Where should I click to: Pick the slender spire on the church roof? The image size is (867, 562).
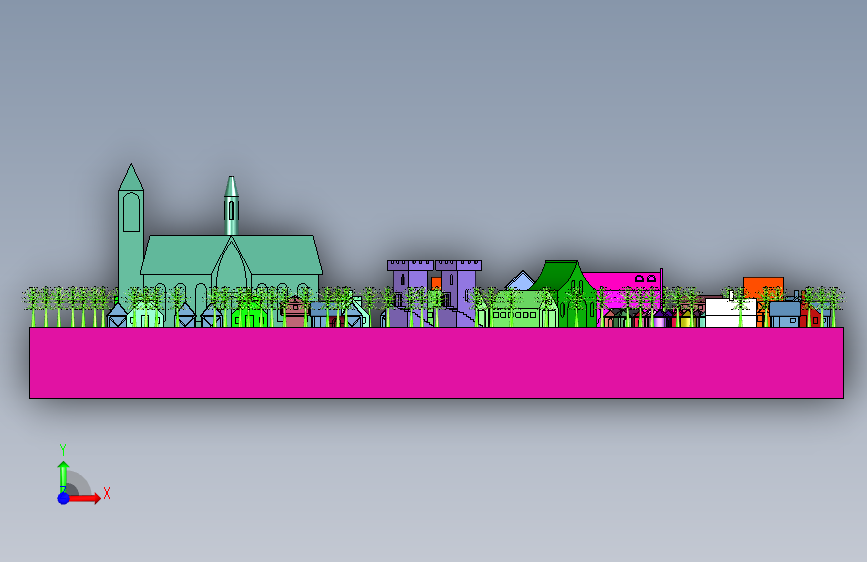click(x=231, y=206)
